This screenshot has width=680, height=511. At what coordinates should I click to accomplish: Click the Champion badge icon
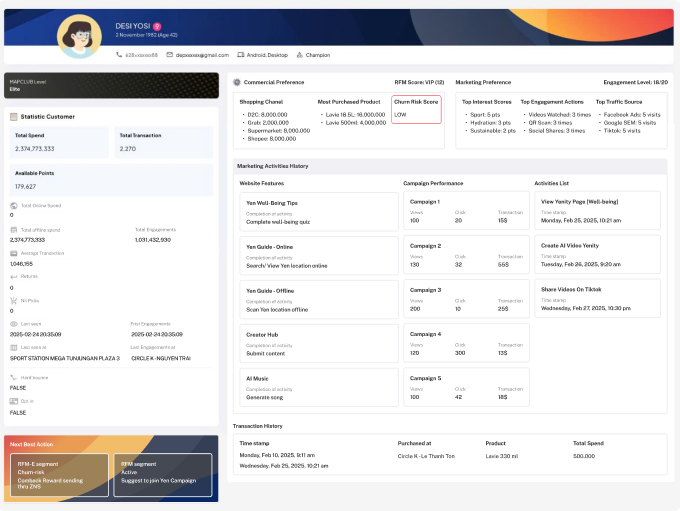tap(298, 55)
